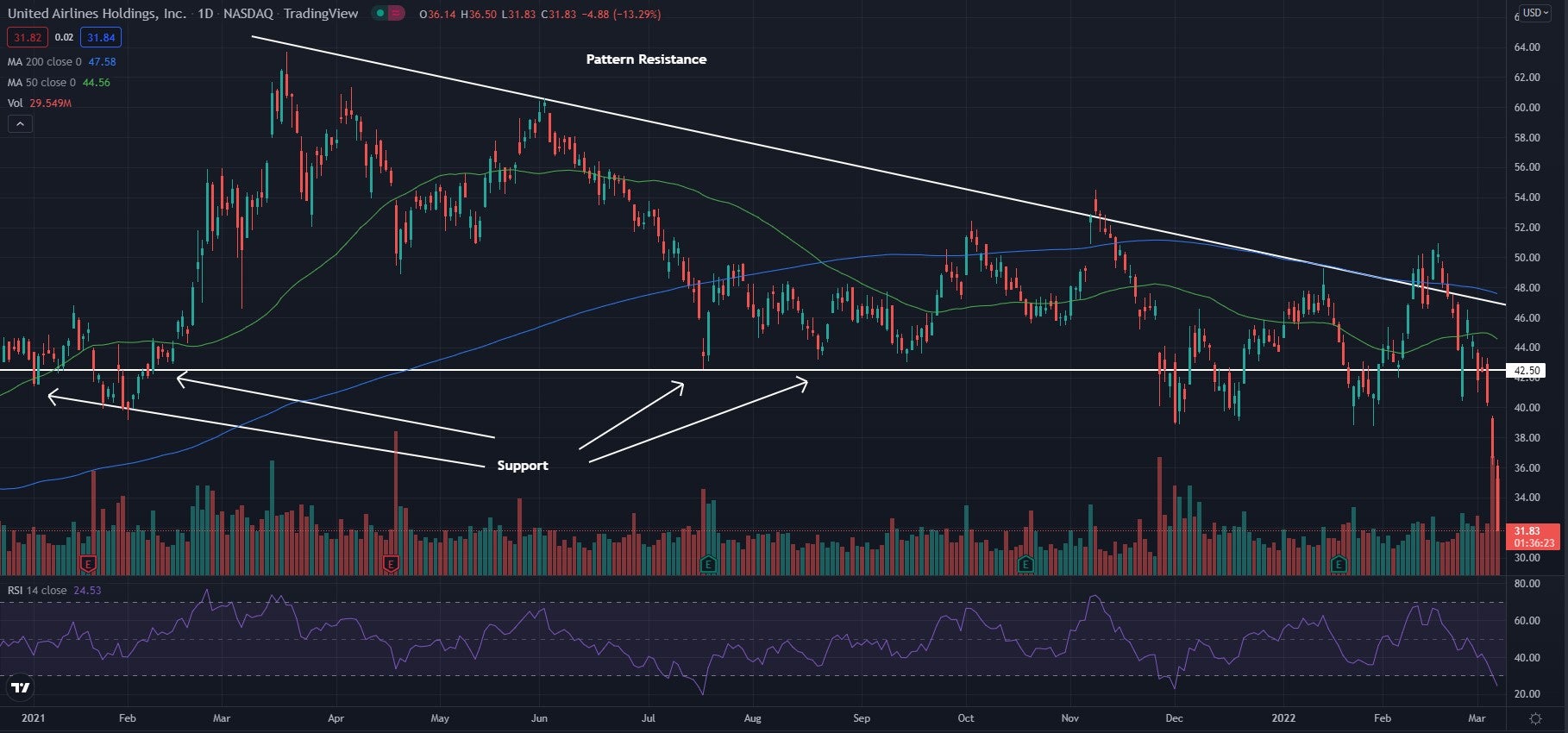Click the blue 31.84 buy price button
This screenshot has width=1568, height=733.
tap(101, 38)
